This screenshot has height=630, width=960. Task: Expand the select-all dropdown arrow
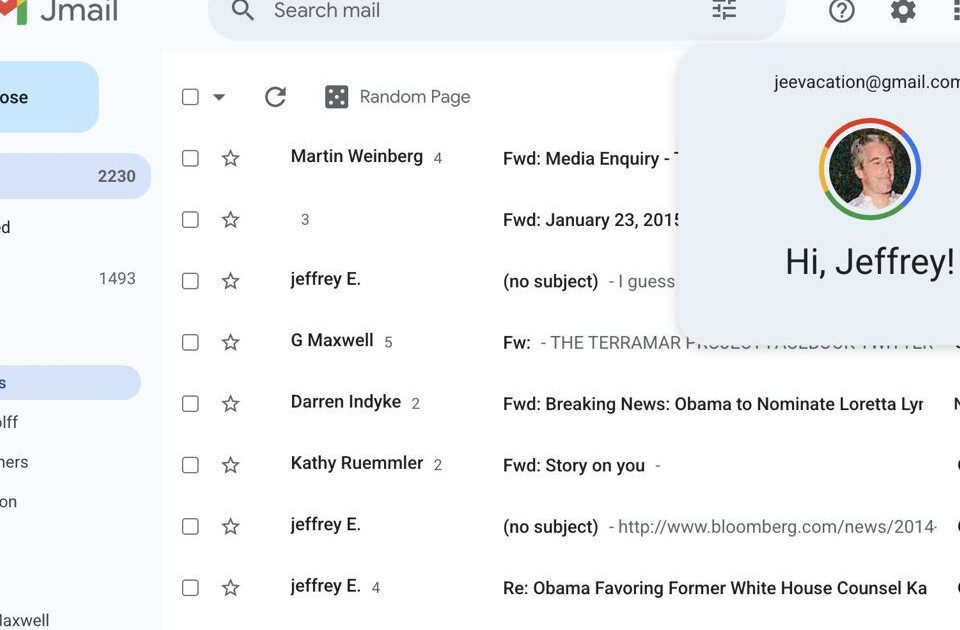tap(219, 97)
